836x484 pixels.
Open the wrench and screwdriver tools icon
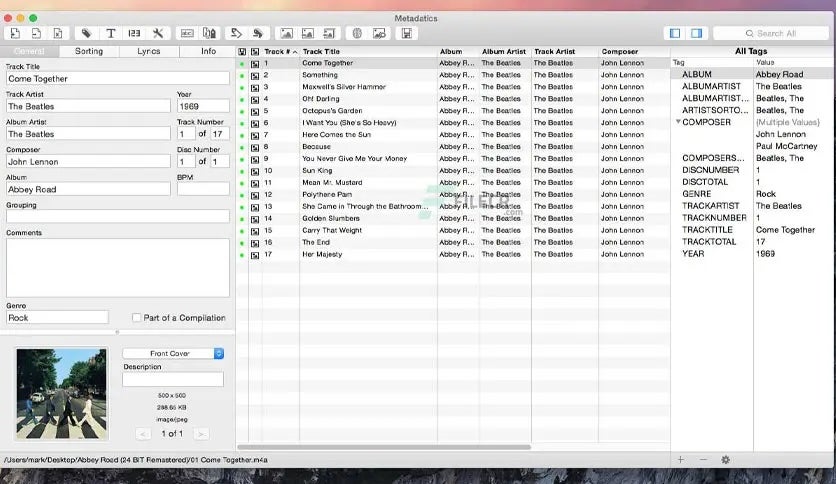click(158, 33)
